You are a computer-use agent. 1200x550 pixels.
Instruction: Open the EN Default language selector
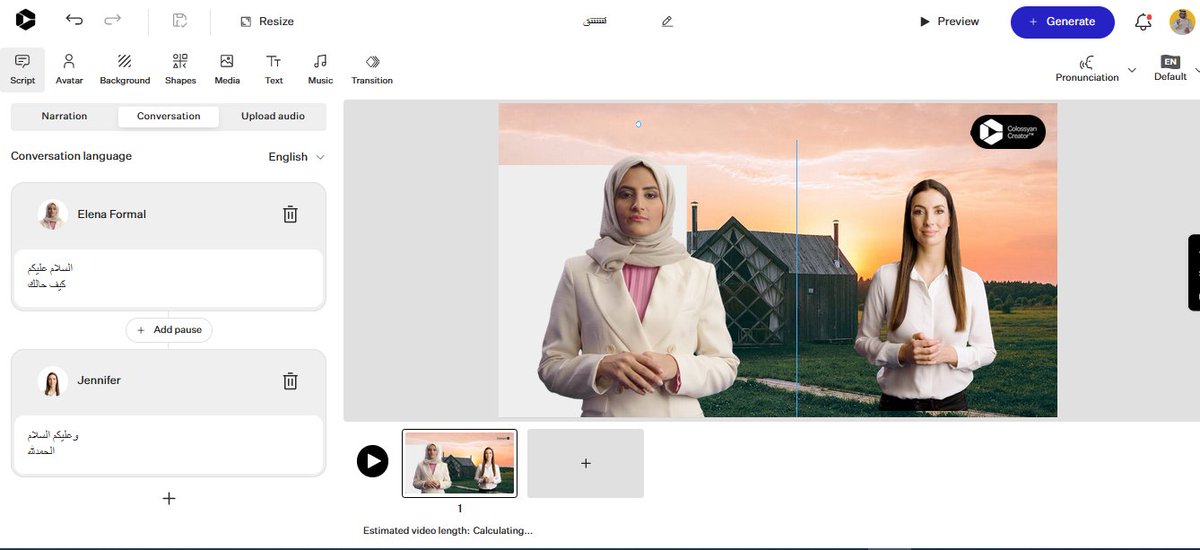[x=1170, y=69]
